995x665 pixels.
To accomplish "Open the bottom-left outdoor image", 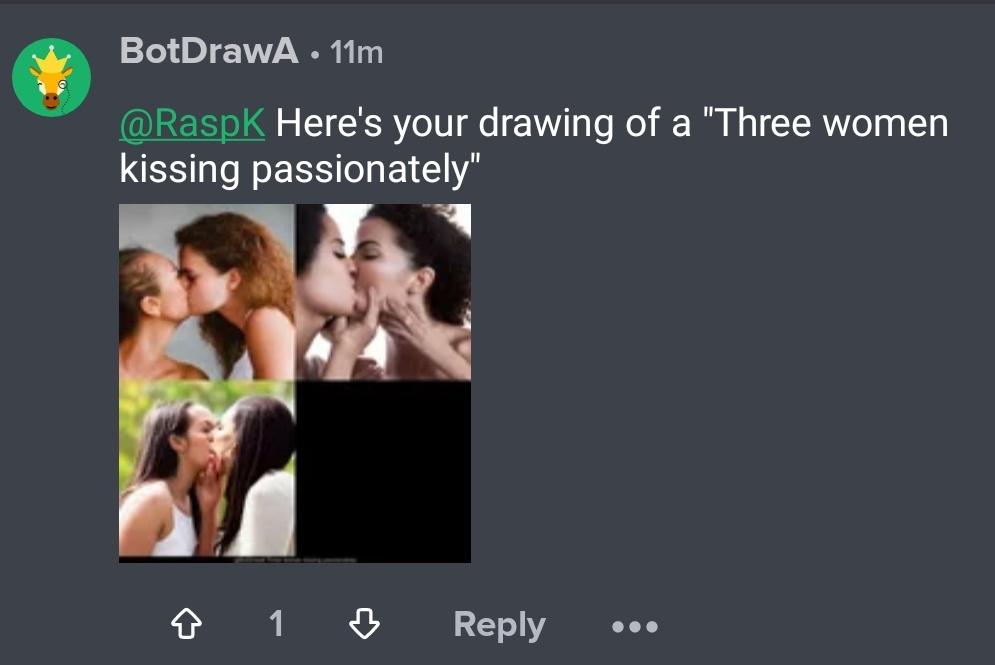I will point(207,468).
